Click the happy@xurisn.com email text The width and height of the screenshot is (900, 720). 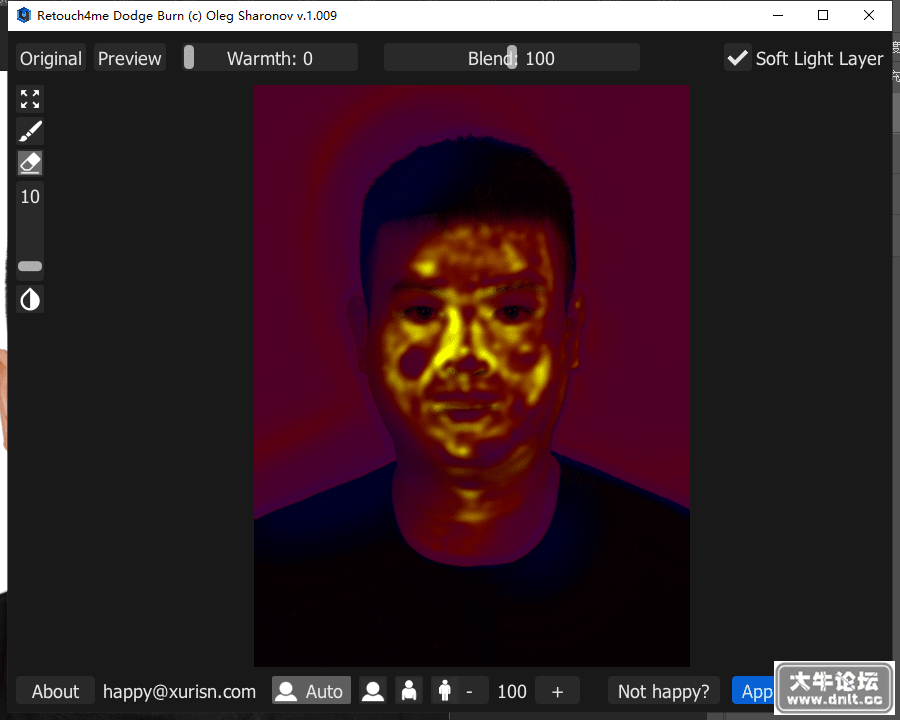click(179, 691)
